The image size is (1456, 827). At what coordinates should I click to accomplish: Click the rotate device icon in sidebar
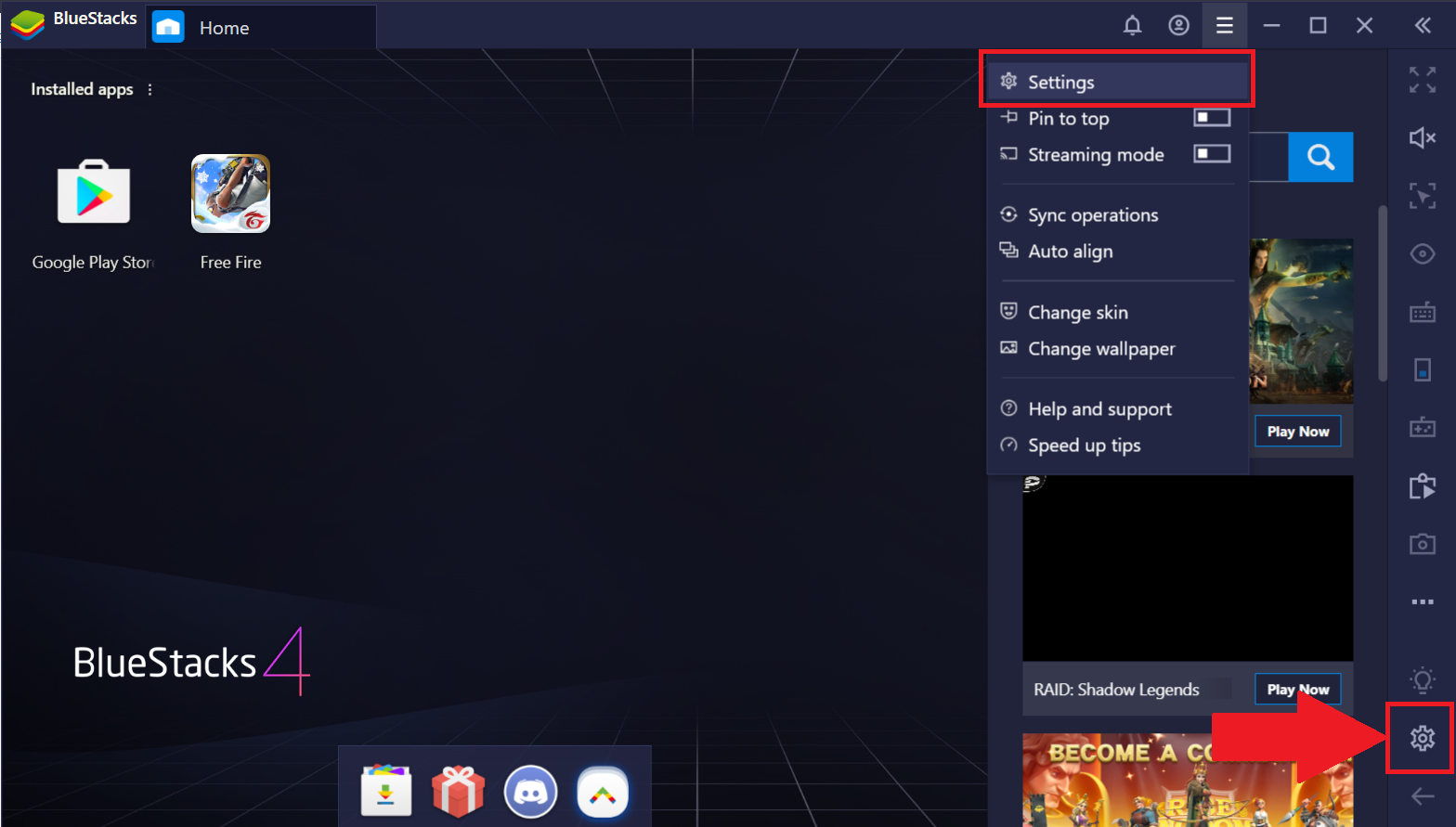(1423, 369)
